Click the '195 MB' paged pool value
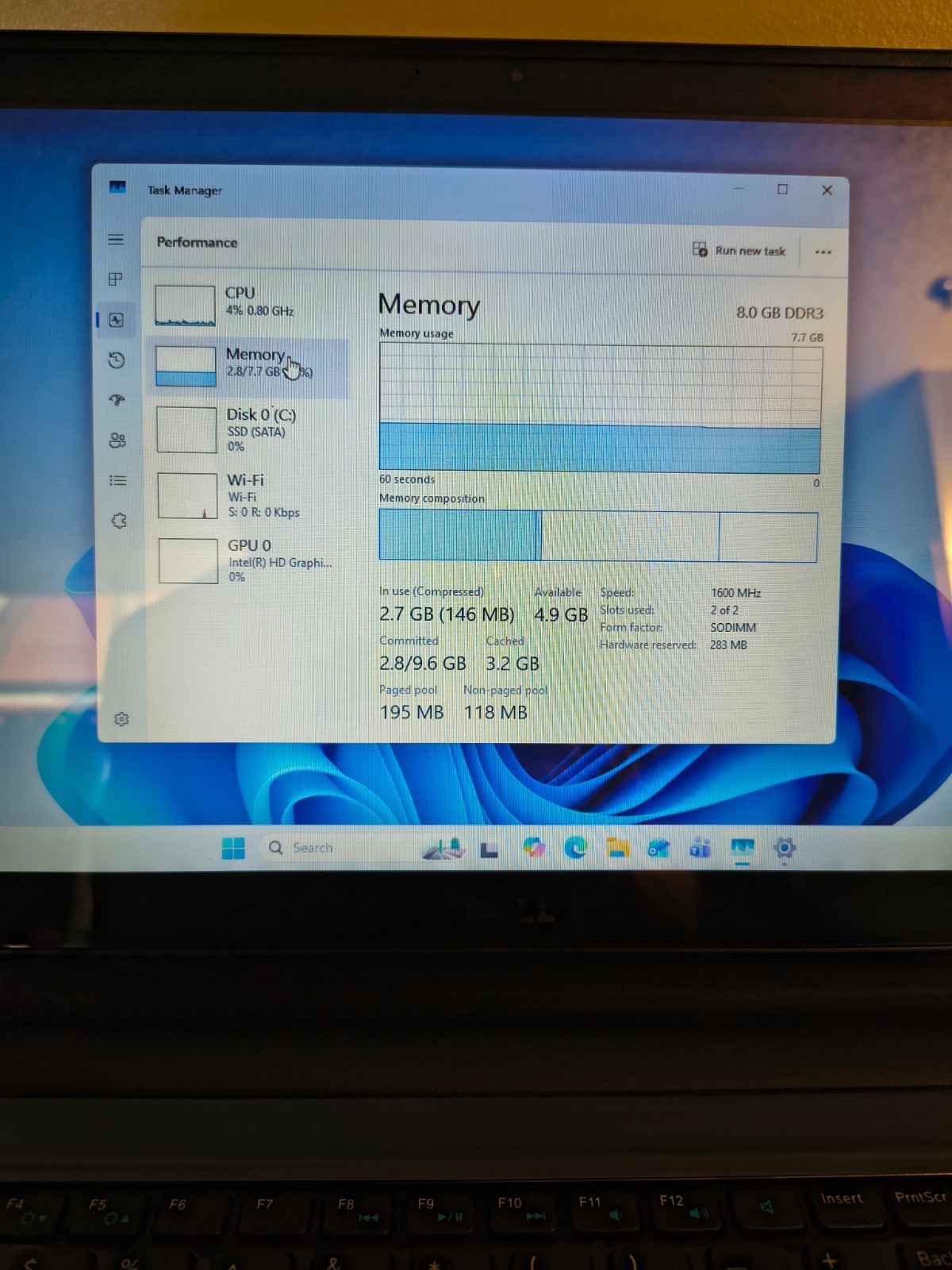Viewport: 952px width, 1270px height. click(x=412, y=712)
